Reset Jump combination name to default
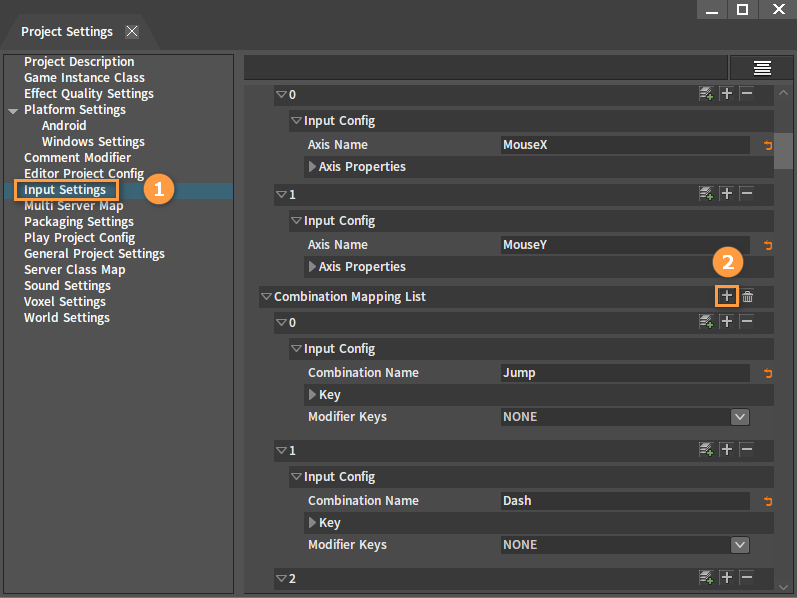Image resolution: width=797 pixels, height=598 pixels. pyautogui.click(x=768, y=373)
